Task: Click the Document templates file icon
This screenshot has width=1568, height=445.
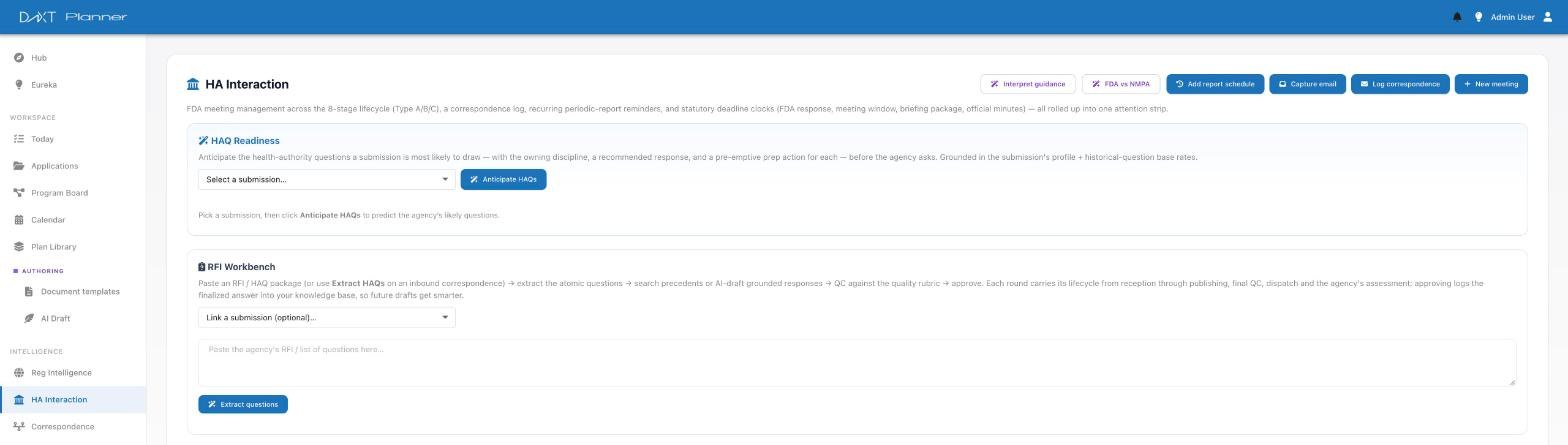Action: tap(29, 292)
